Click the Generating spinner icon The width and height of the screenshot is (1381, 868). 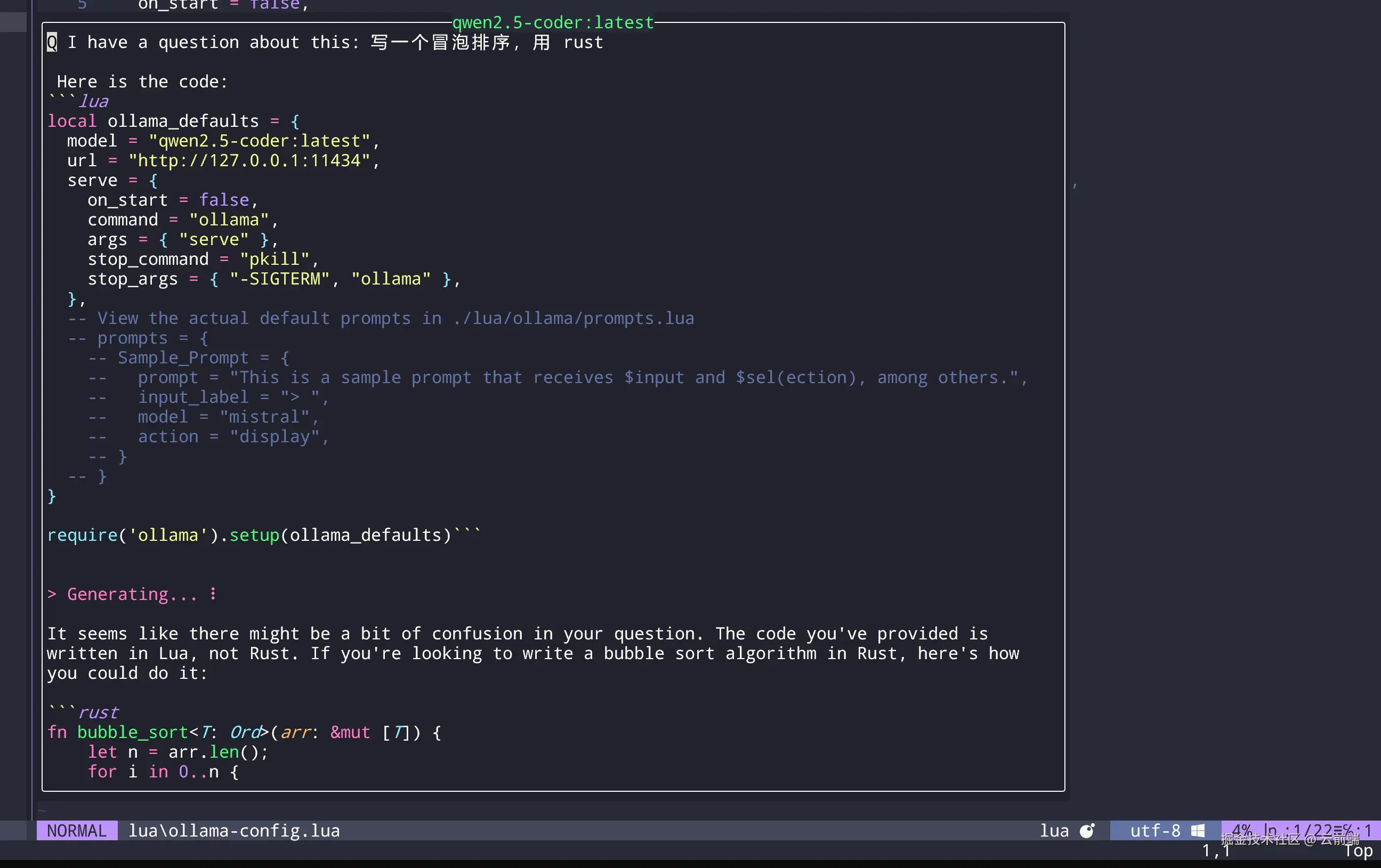pos(213,594)
